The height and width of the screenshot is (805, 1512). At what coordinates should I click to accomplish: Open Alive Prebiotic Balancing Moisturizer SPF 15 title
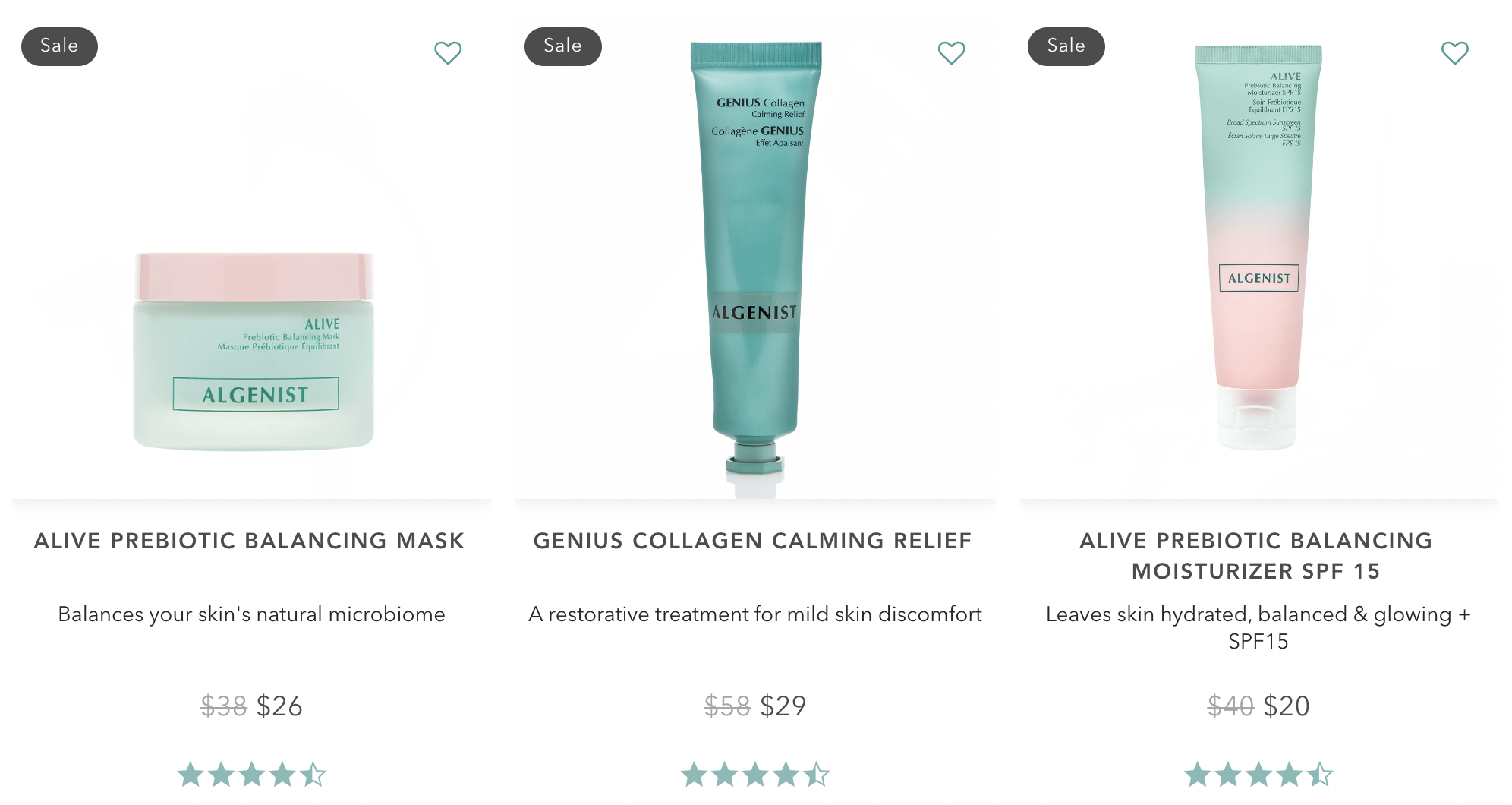[1256, 556]
